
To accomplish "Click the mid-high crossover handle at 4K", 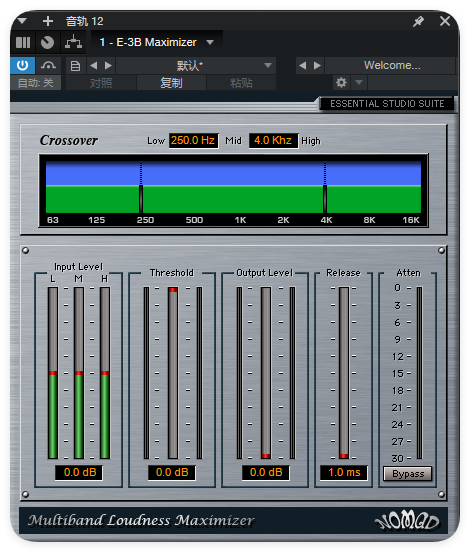I will [x=325, y=199].
